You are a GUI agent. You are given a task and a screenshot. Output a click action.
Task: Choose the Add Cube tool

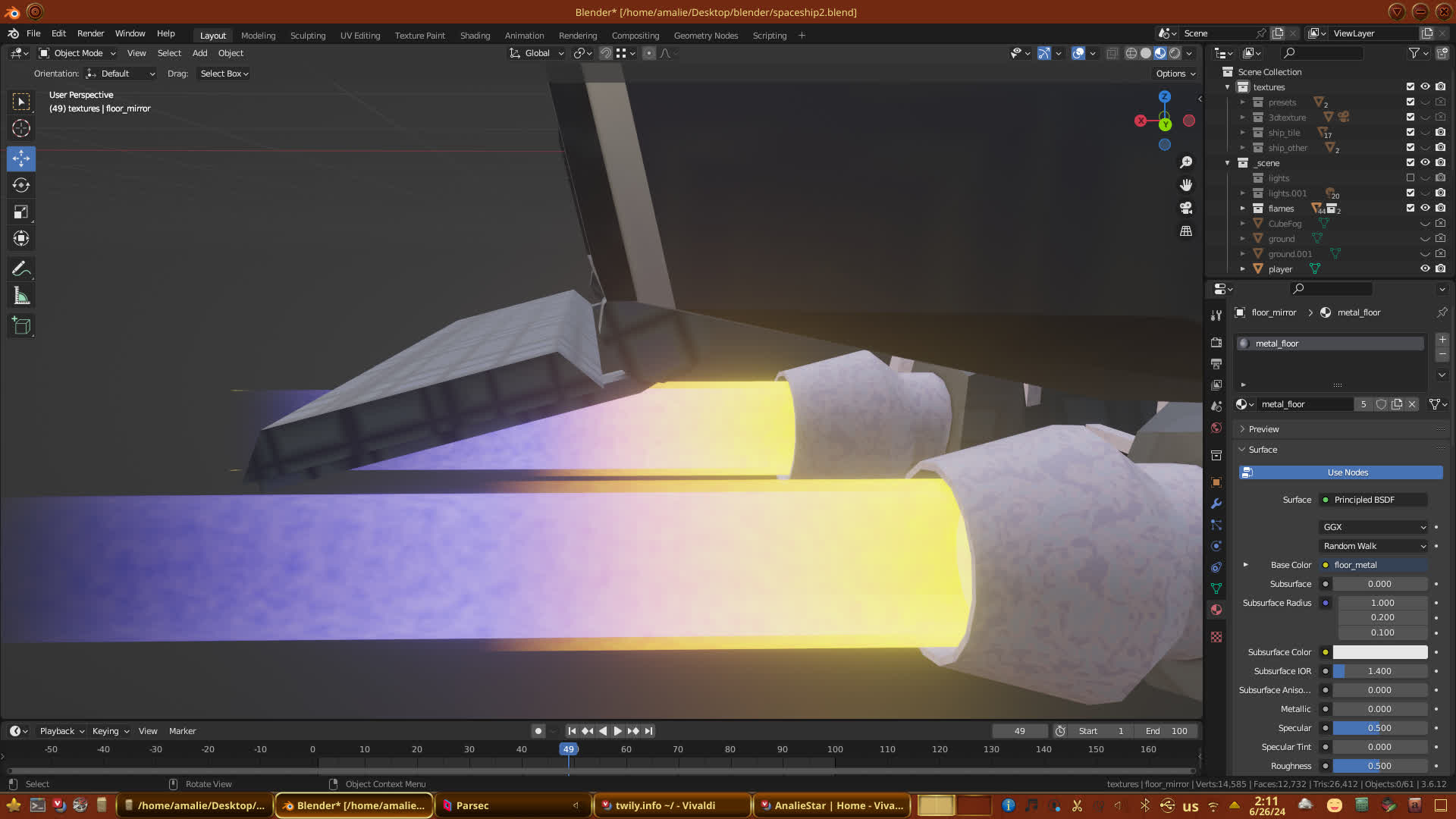point(21,326)
